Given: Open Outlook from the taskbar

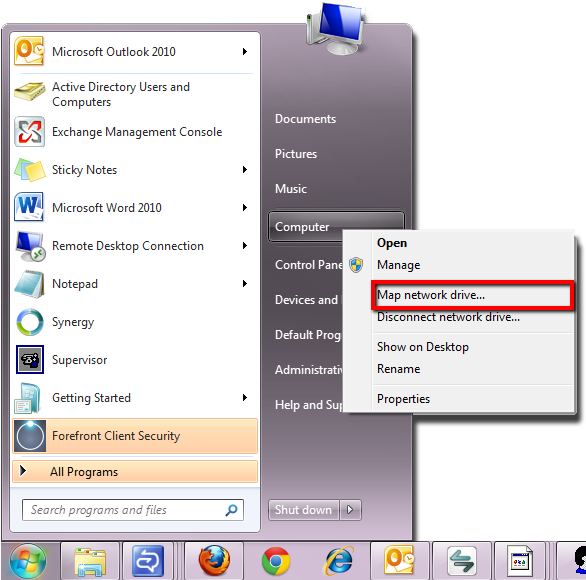Looking at the screenshot, I should coord(400,560).
